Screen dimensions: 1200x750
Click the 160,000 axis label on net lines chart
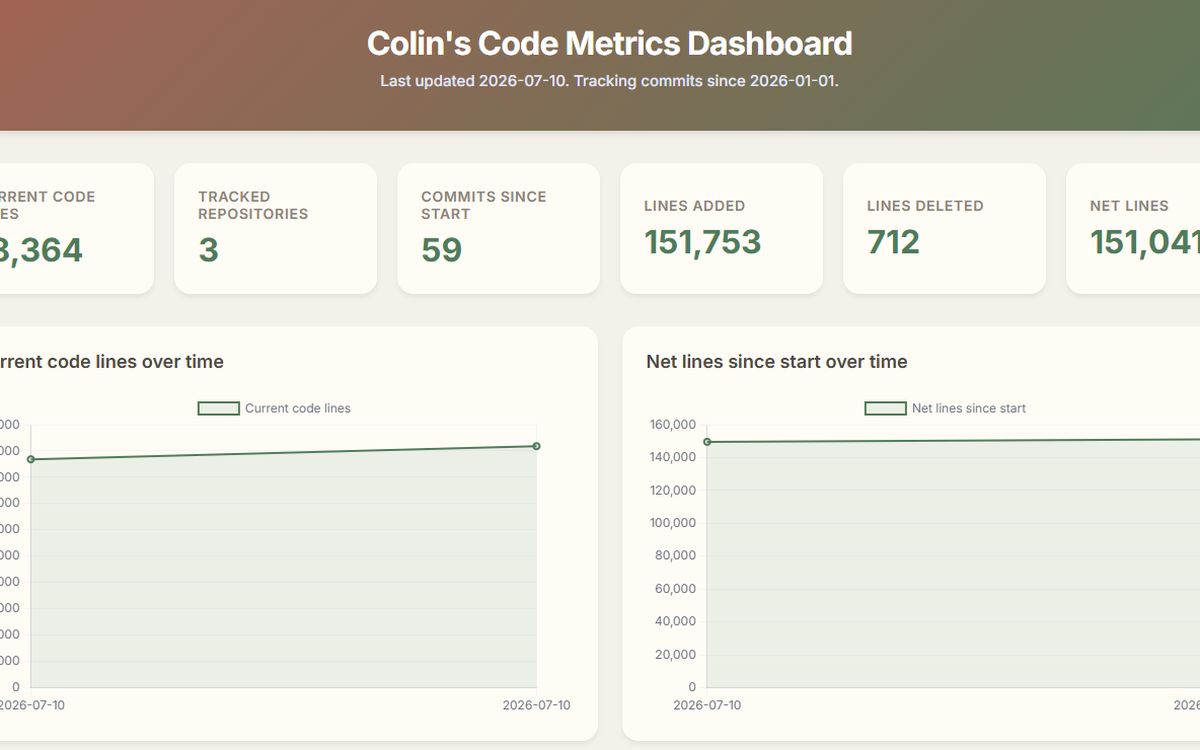(672, 424)
